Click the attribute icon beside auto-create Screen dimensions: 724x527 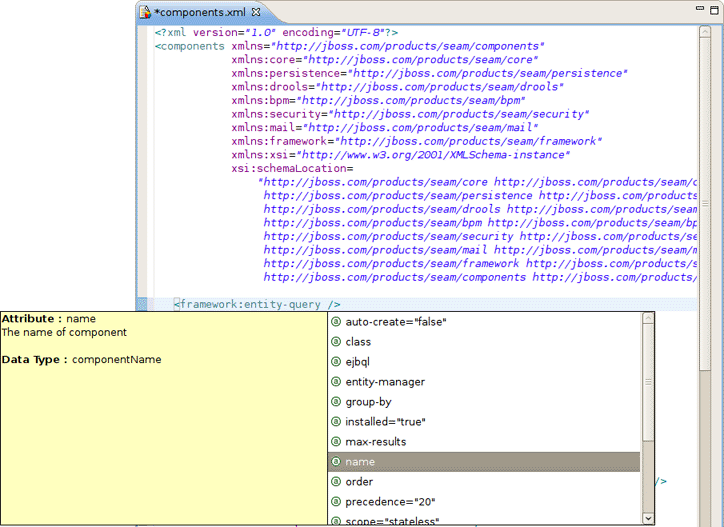pyautogui.click(x=336, y=322)
